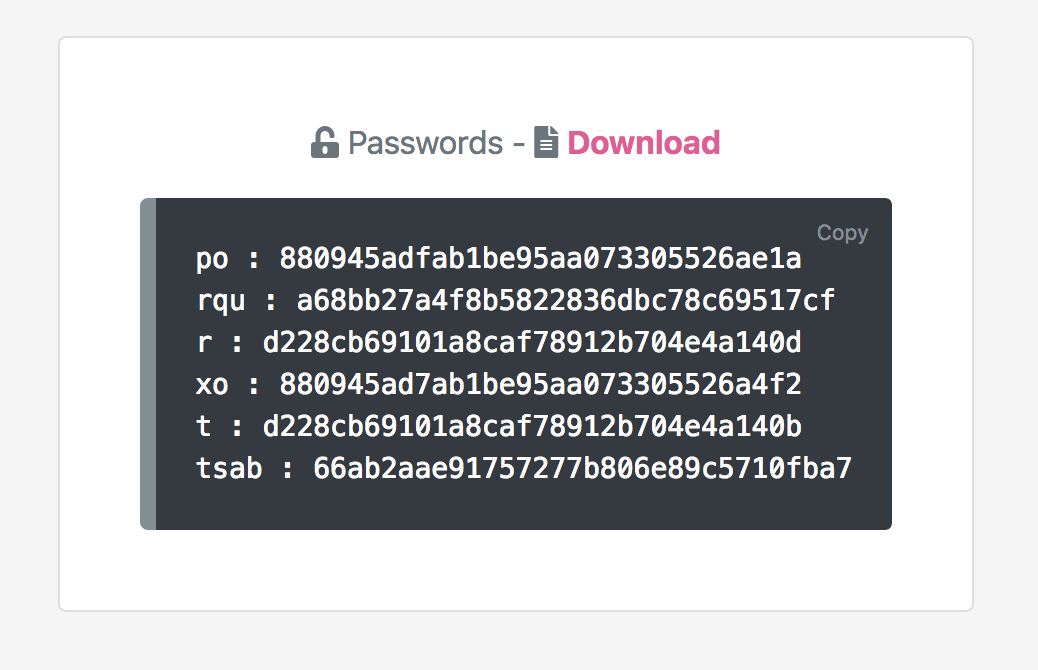Copy the password list with Copy button
The image size is (1038, 670).
coord(842,232)
